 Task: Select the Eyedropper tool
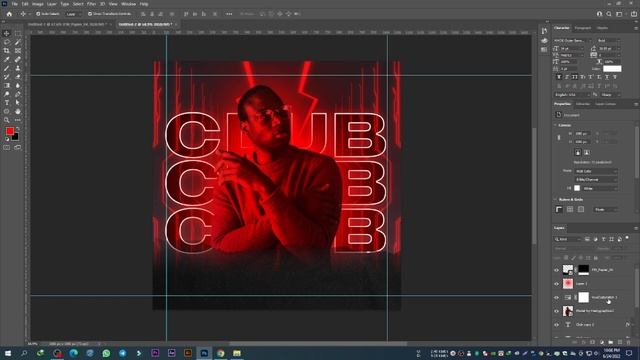[7, 59]
